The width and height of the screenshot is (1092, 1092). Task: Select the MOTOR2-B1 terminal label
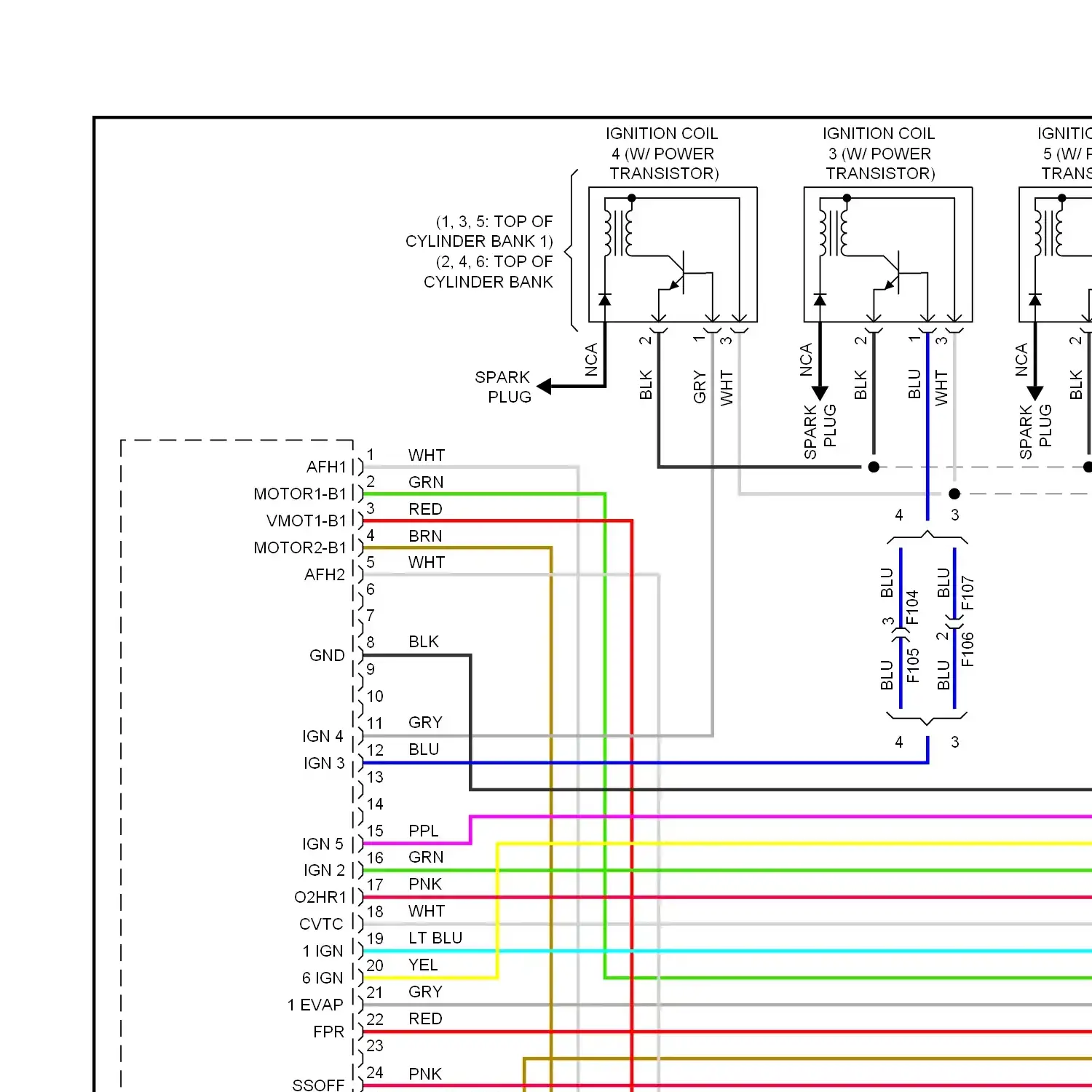click(300, 547)
